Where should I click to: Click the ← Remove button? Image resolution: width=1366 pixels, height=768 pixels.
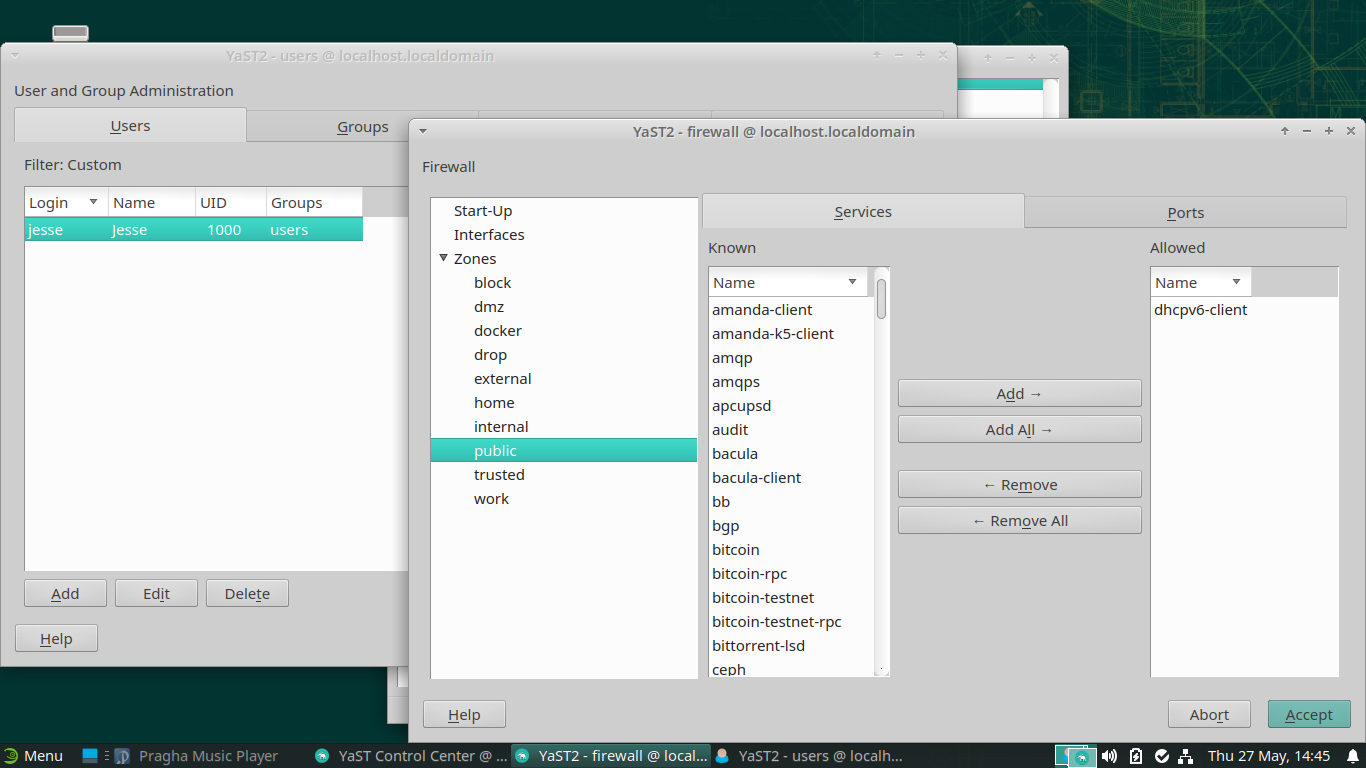click(1019, 484)
